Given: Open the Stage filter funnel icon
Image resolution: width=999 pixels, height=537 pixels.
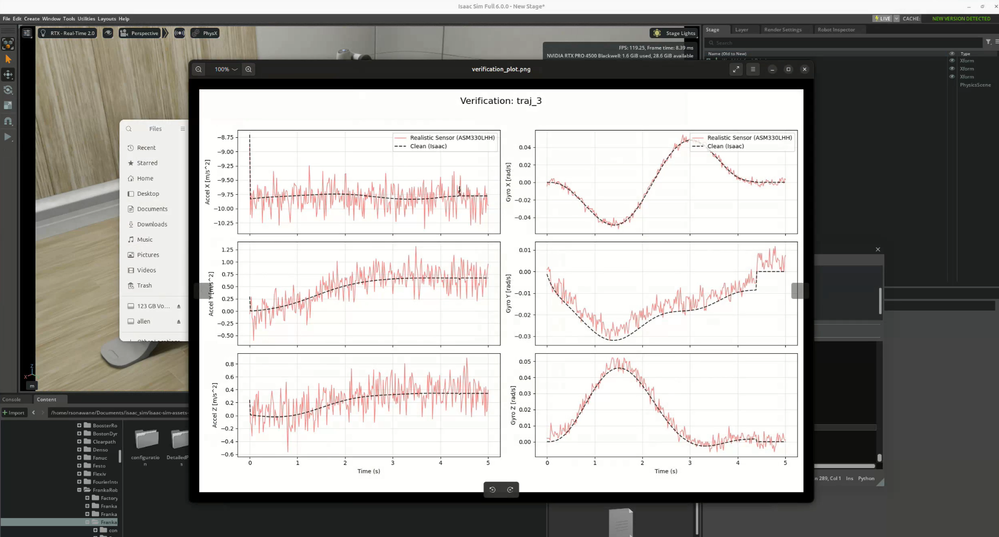Looking at the screenshot, I should [988, 42].
